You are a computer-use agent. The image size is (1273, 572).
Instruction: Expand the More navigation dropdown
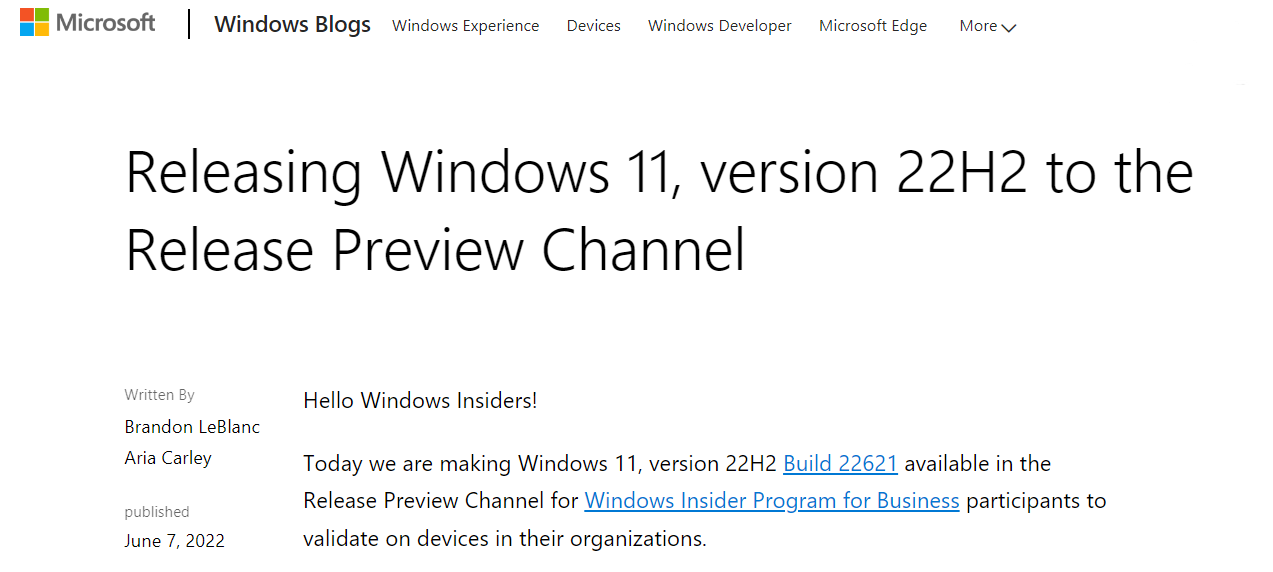978,26
